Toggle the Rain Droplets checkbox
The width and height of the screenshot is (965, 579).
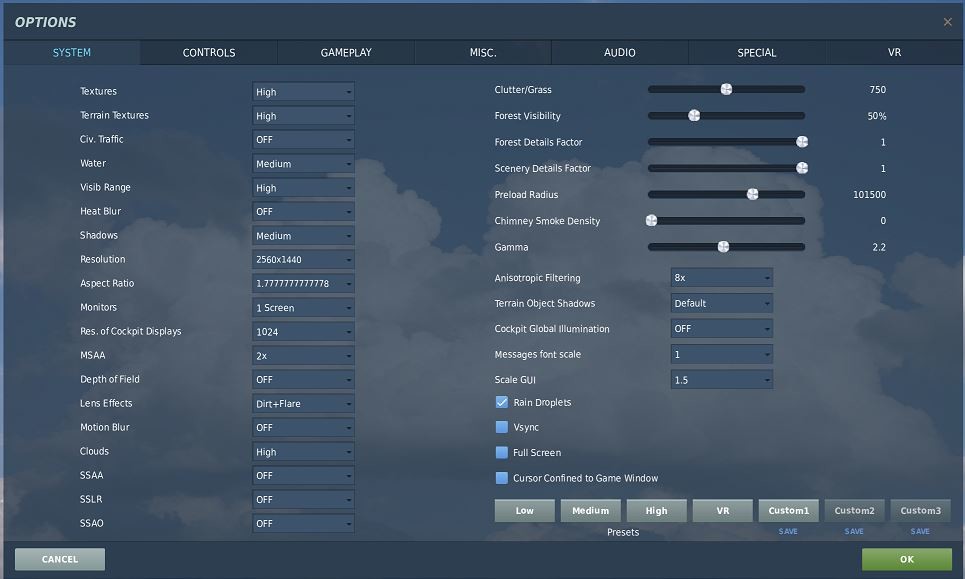tap(502, 402)
